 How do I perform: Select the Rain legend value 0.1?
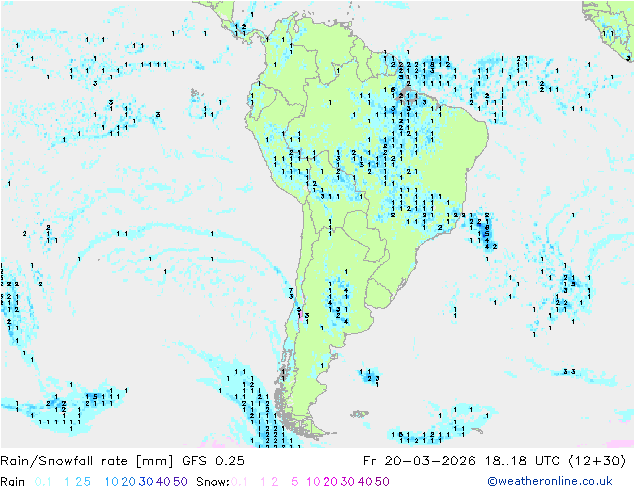click(x=43, y=482)
